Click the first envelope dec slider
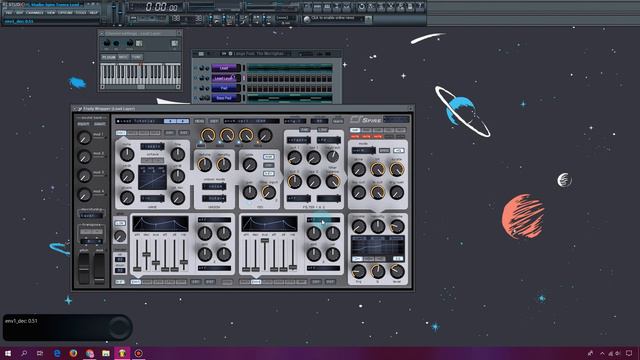This screenshot has width=640, height=360. 146,255
